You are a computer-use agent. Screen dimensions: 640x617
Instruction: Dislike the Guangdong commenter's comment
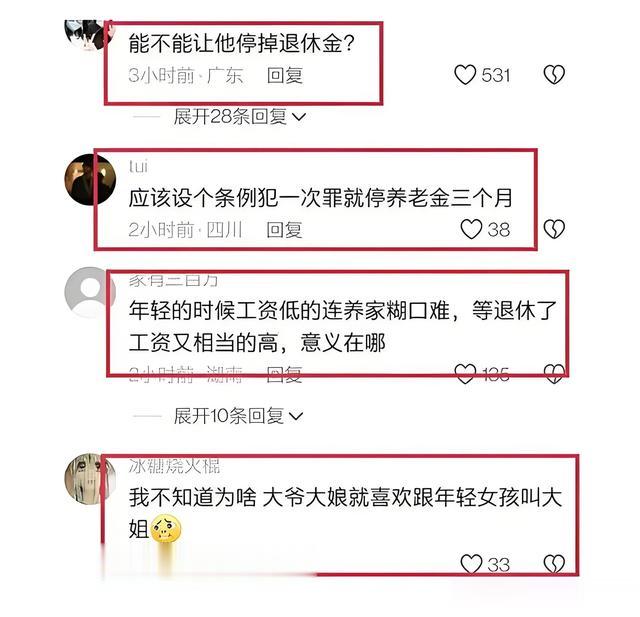tap(554, 75)
